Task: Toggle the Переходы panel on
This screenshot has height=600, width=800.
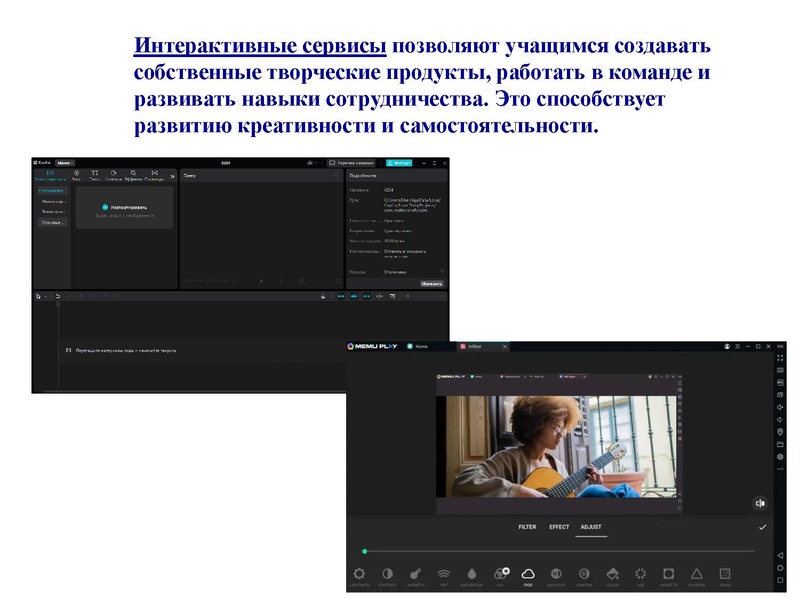Action: [x=153, y=173]
